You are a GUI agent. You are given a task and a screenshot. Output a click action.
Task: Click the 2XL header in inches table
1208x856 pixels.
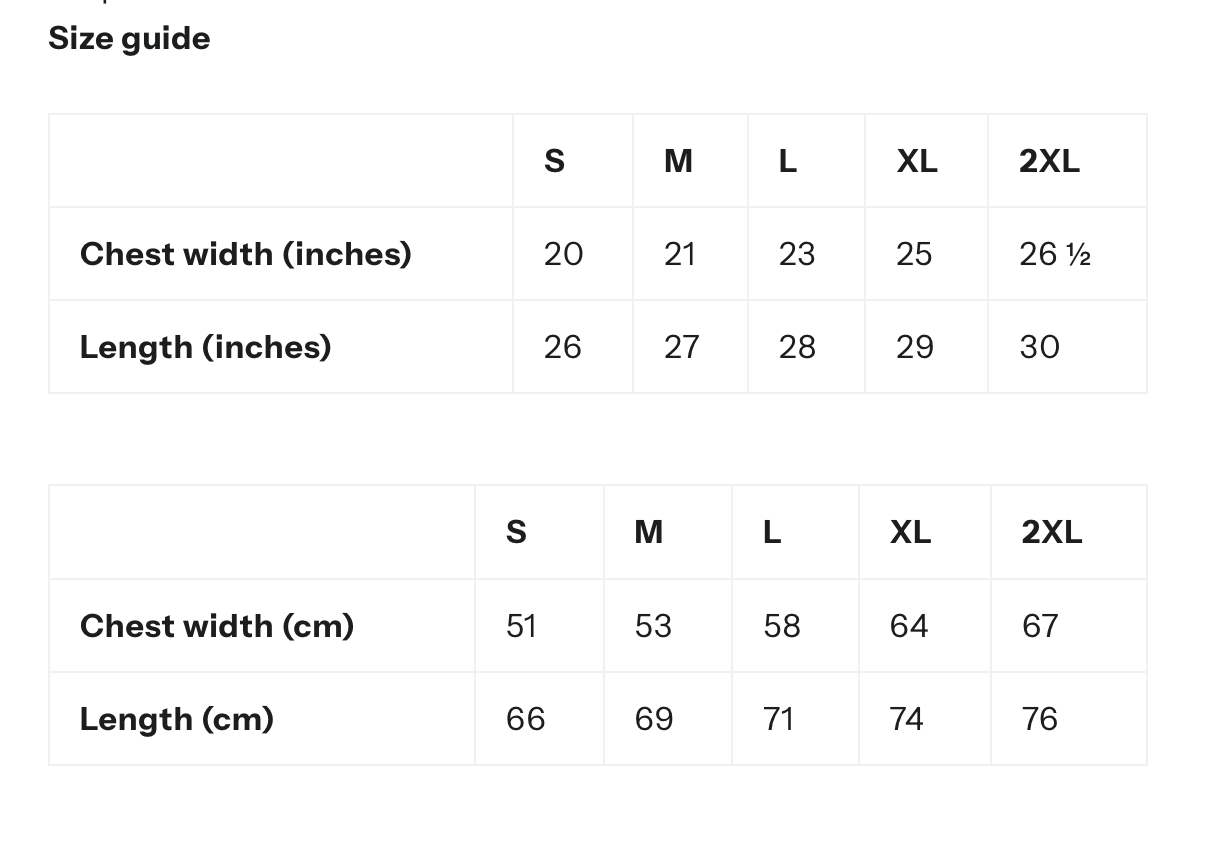pos(1049,161)
